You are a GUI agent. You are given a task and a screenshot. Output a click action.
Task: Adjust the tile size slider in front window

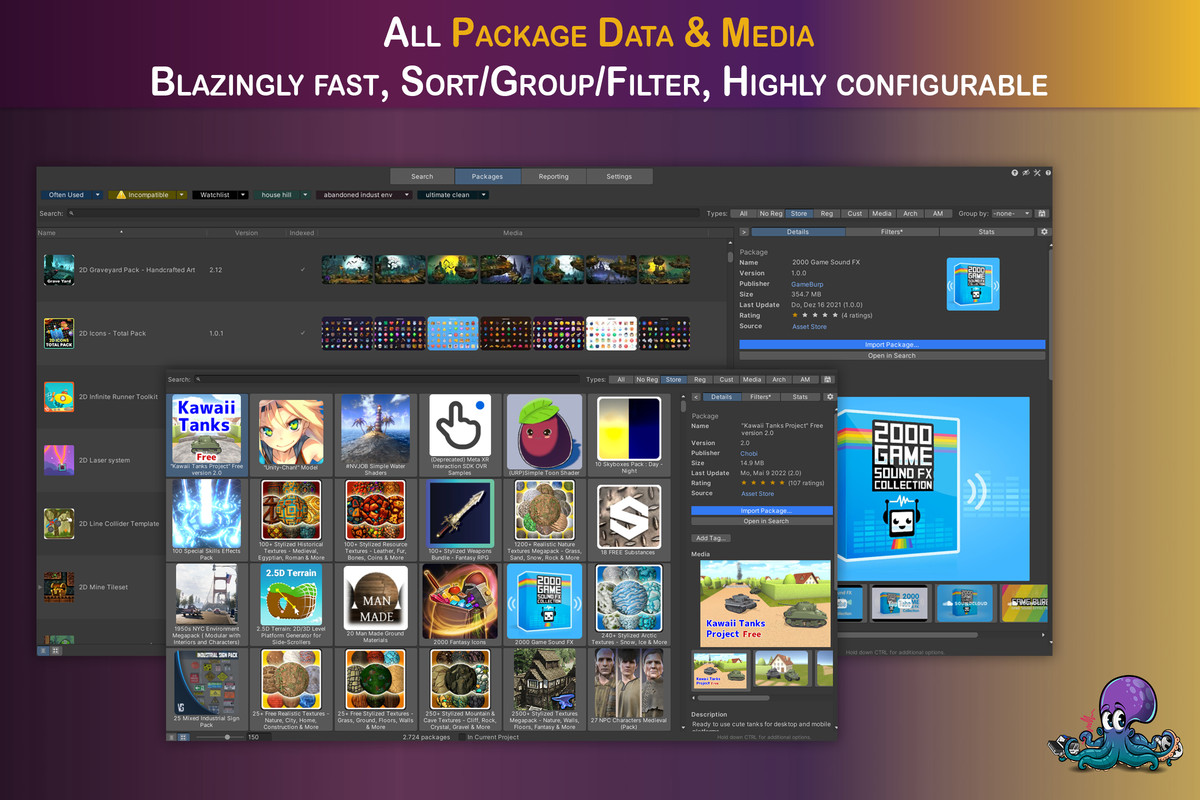click(x=219, y=737)
